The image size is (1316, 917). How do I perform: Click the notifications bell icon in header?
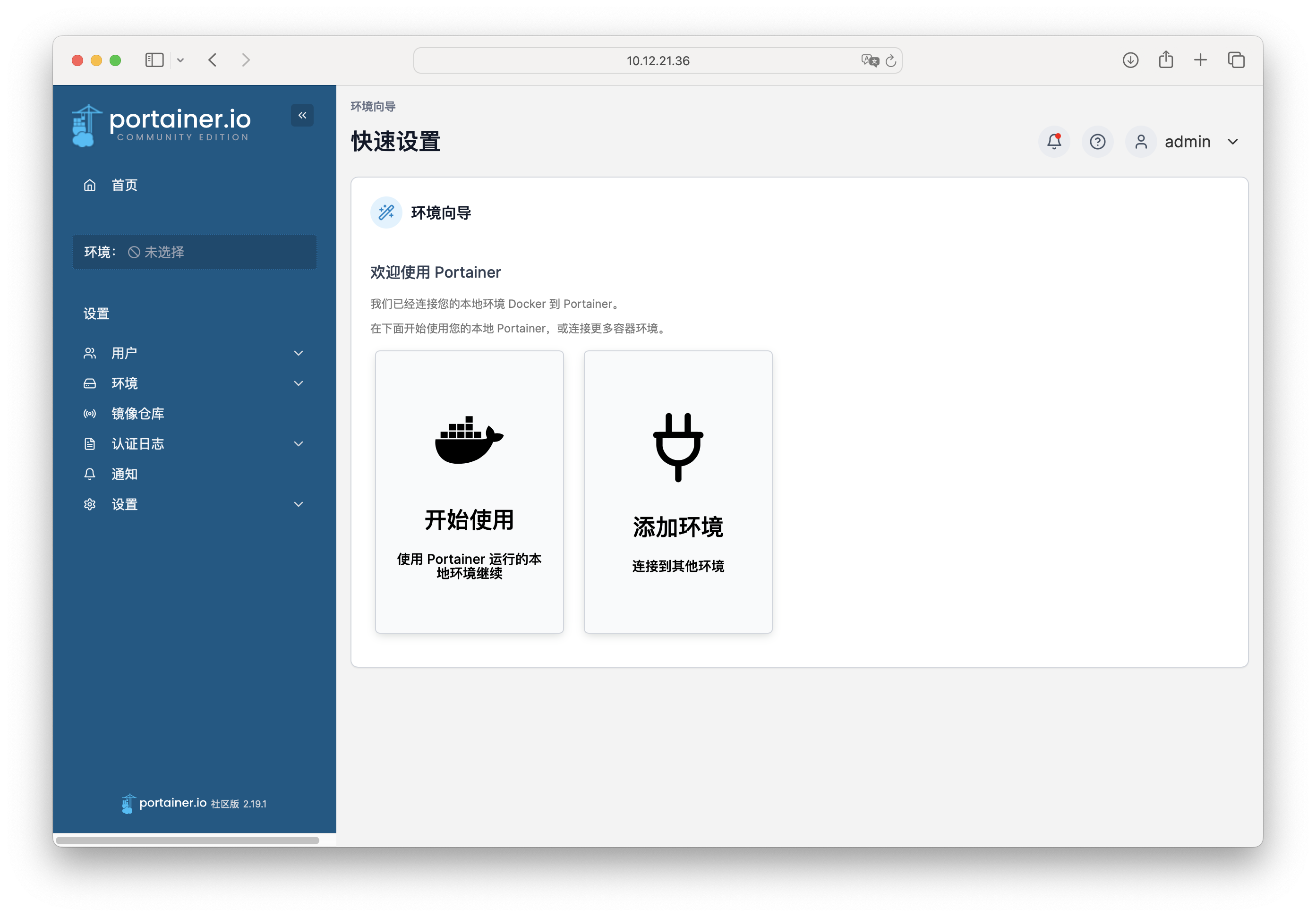(1053, 142)
